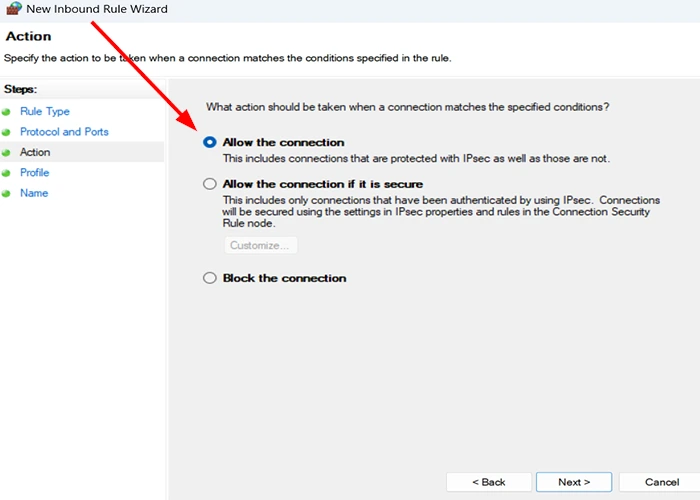Screen dimensions: 700x500
Task: Go to the Rule Type step
Action: point(45,112)
